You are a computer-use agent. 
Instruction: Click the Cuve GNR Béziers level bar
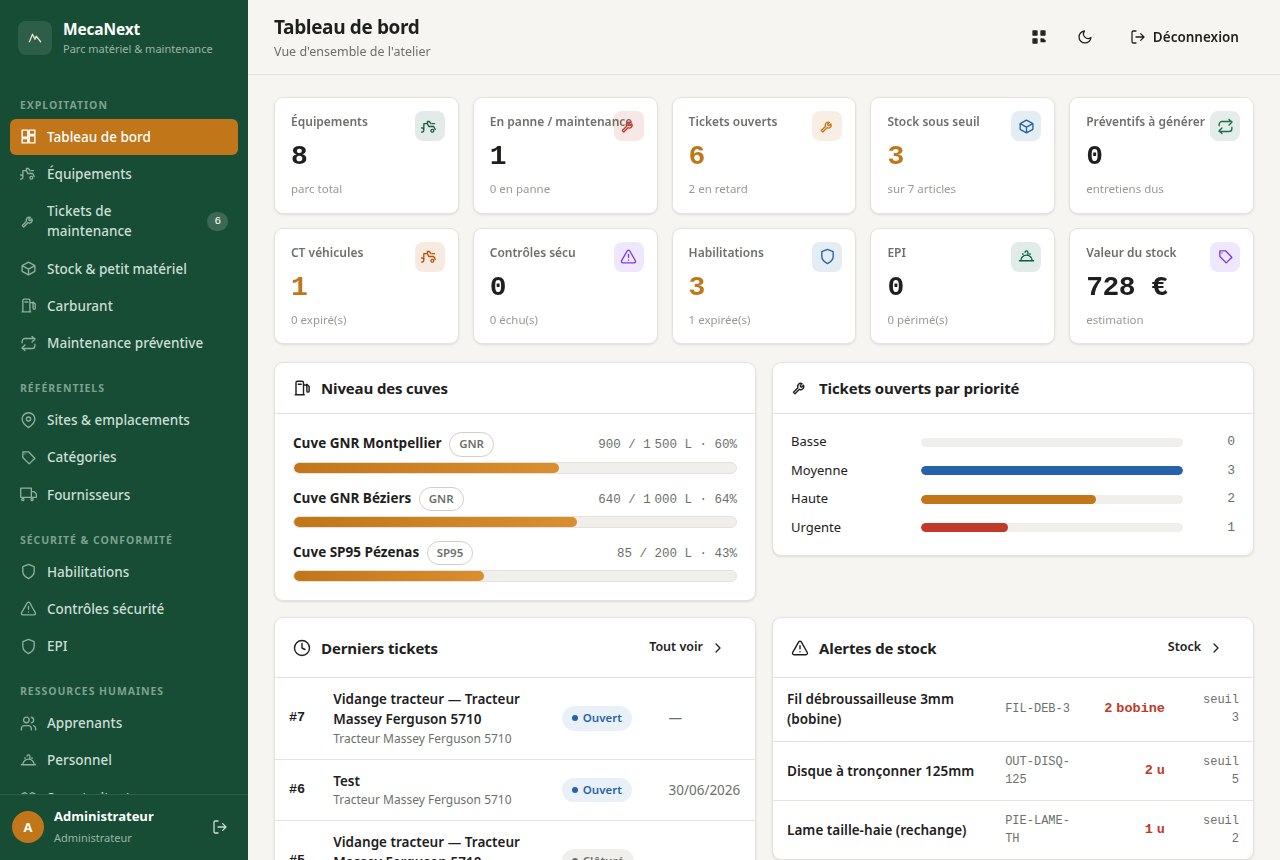515,522
